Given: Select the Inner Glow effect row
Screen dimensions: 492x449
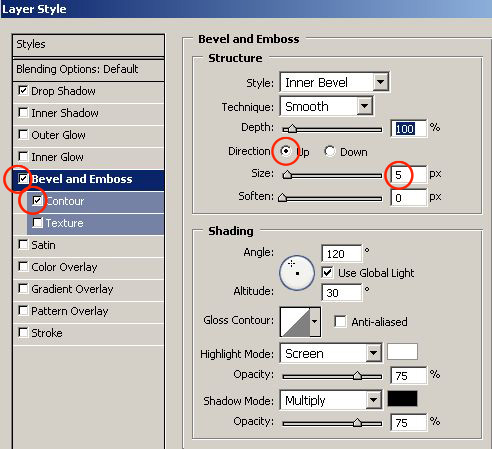Looking at the screenshot, I should (x=88, y=157).
